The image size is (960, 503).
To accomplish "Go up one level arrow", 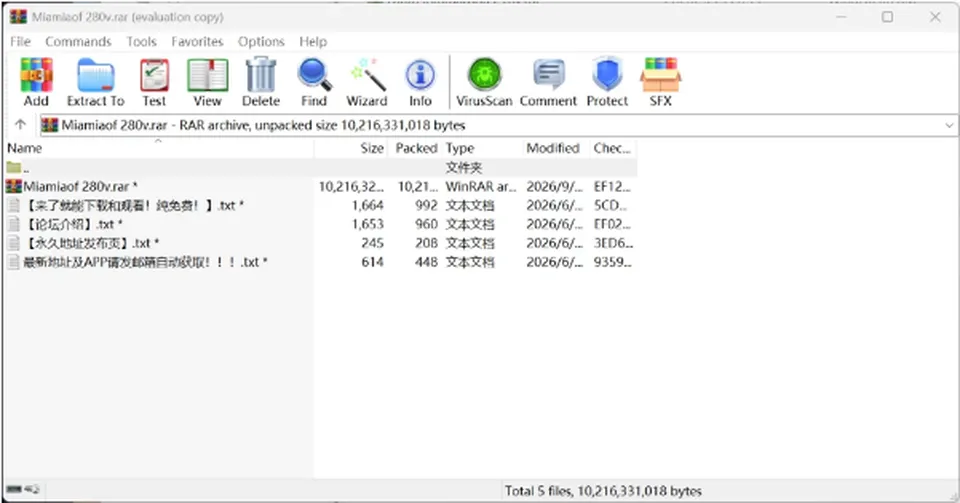I will (20, 125).
